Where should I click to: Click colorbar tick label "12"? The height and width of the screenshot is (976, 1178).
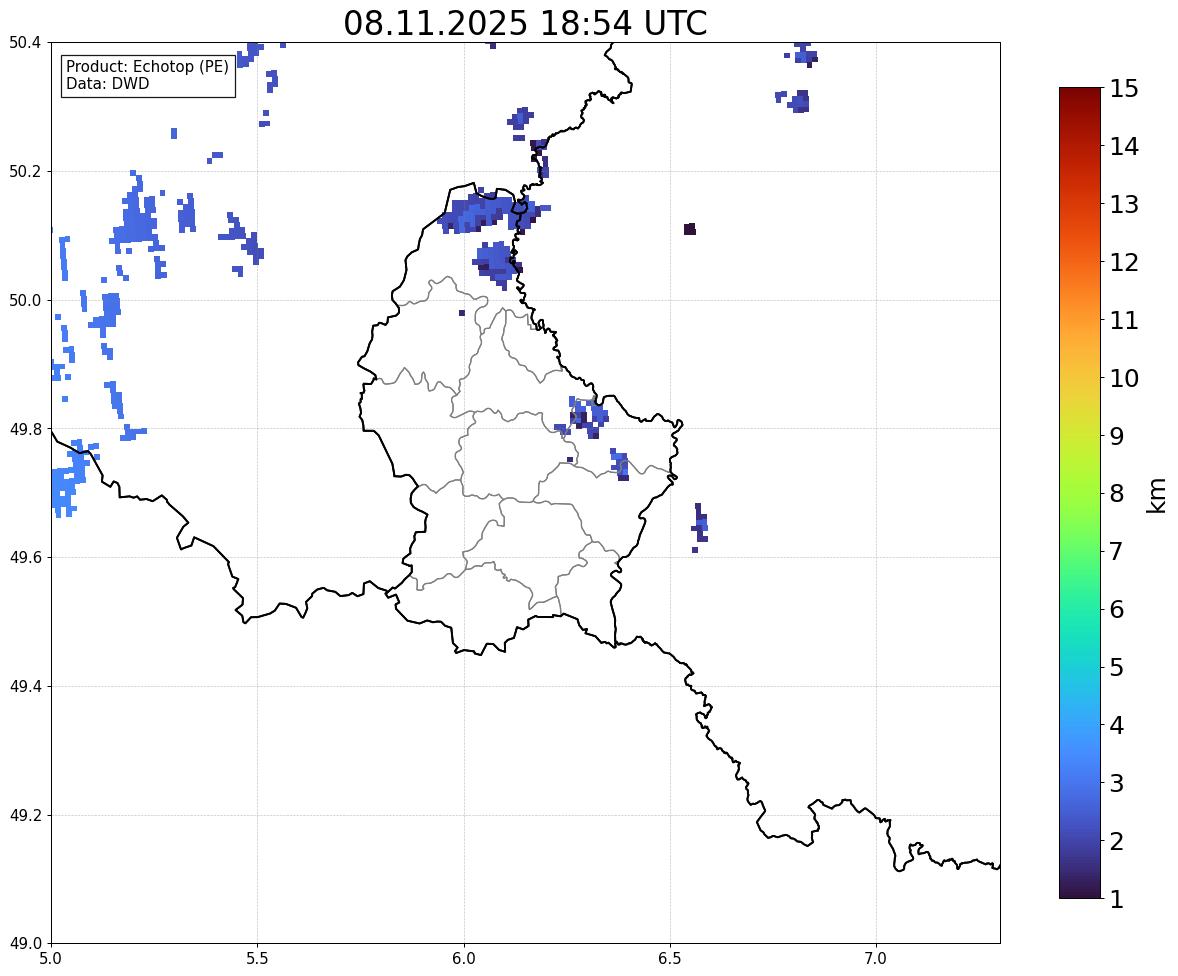click(x=1124, y=262)
